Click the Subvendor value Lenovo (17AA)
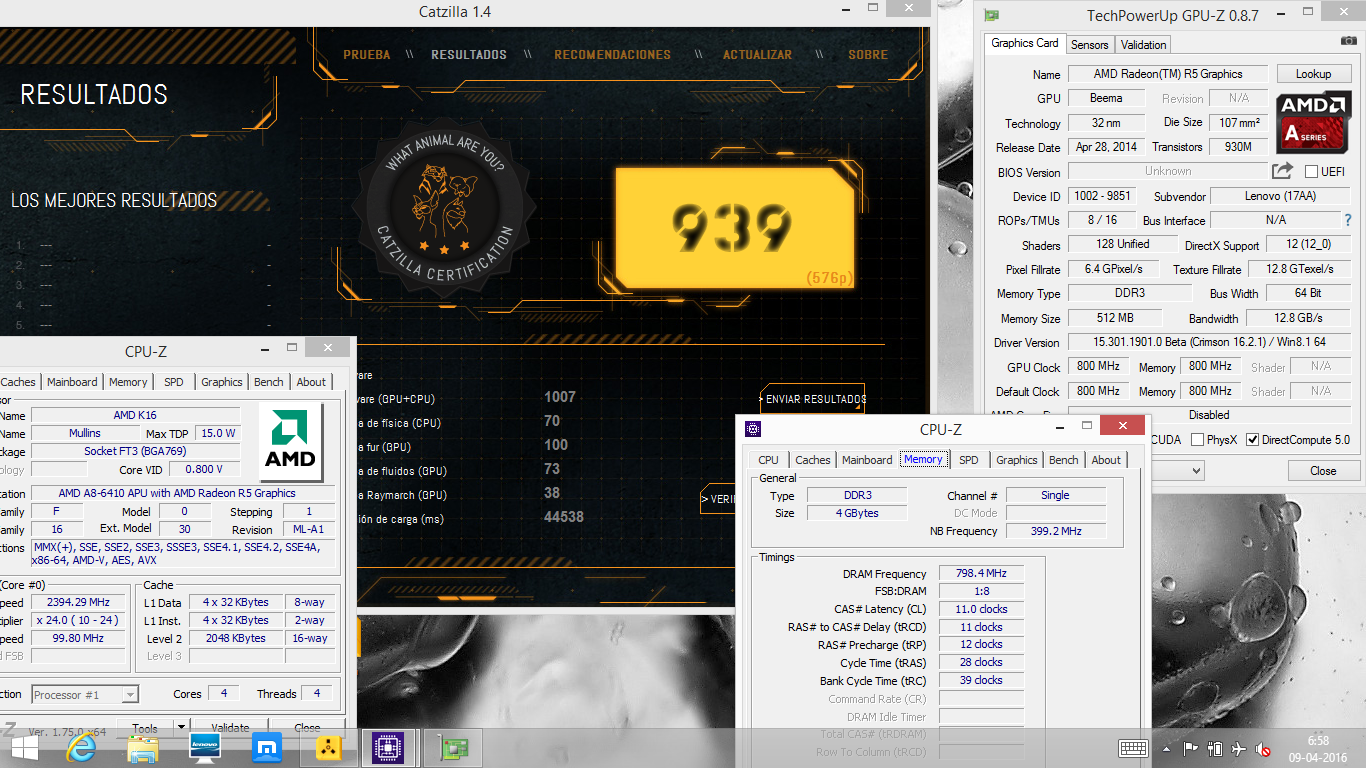This screenshot has width=1366, height=768. click(x=1281, y=196)
